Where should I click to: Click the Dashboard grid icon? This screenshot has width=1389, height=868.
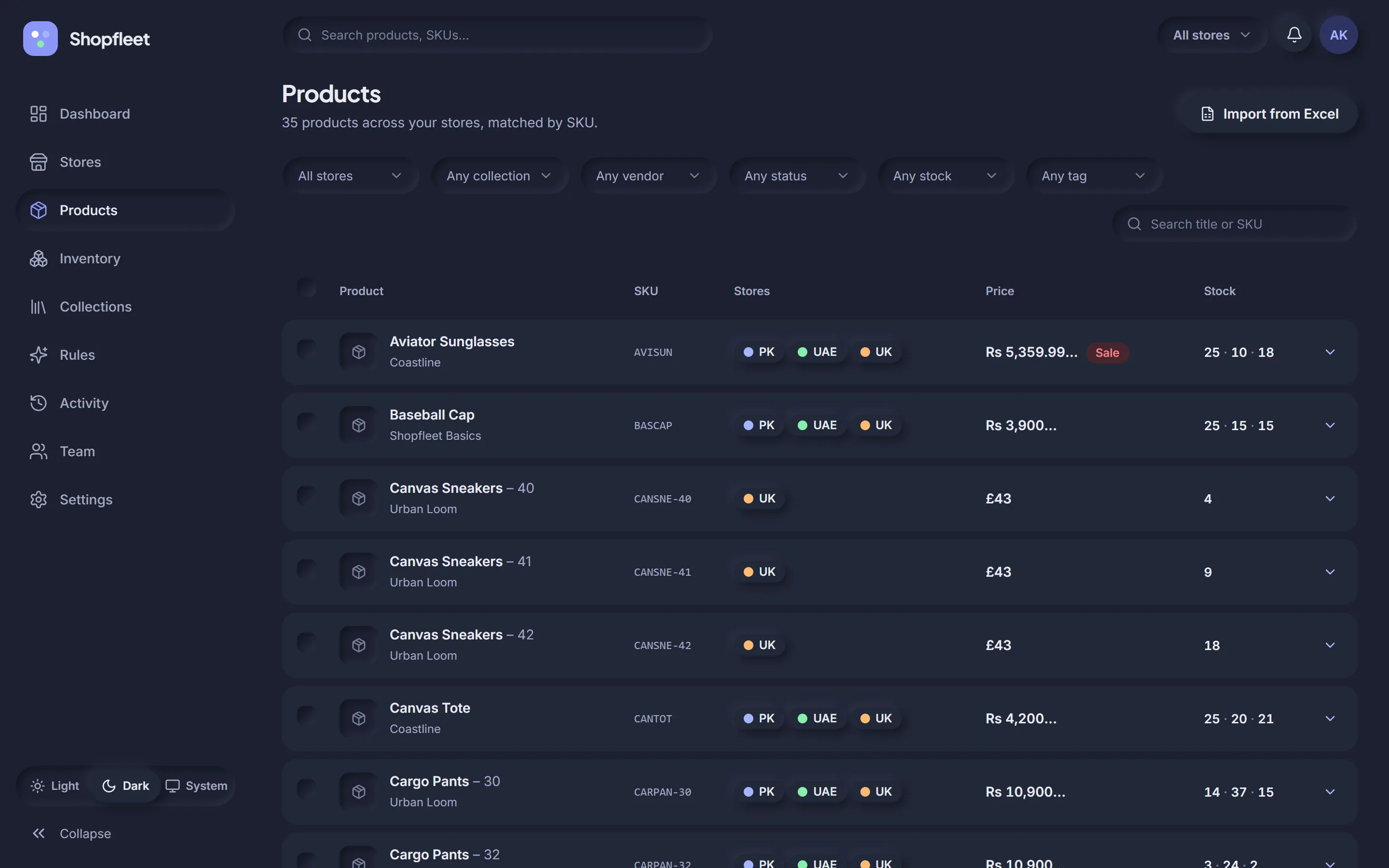39,114
